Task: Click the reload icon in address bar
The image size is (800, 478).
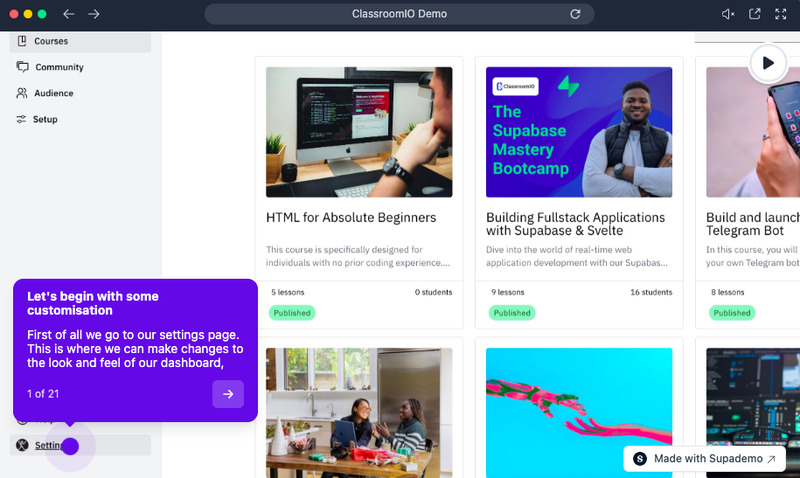Action: click(575, 14)
